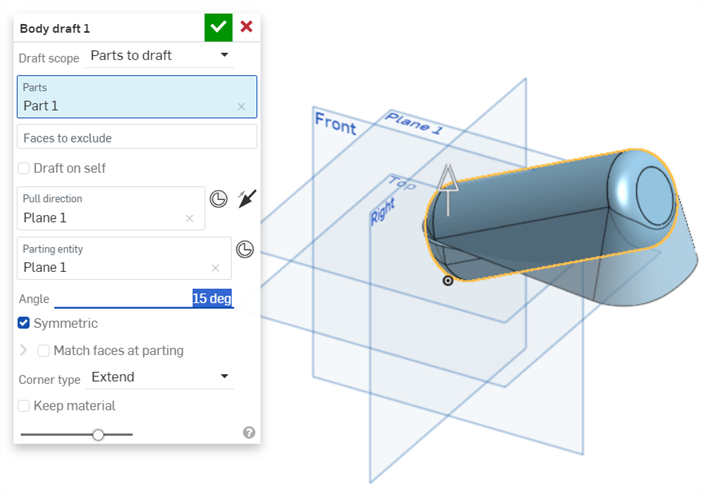The image size is (704, 495).
Task: Click the circular end face of part
Action: pos(655,196)
